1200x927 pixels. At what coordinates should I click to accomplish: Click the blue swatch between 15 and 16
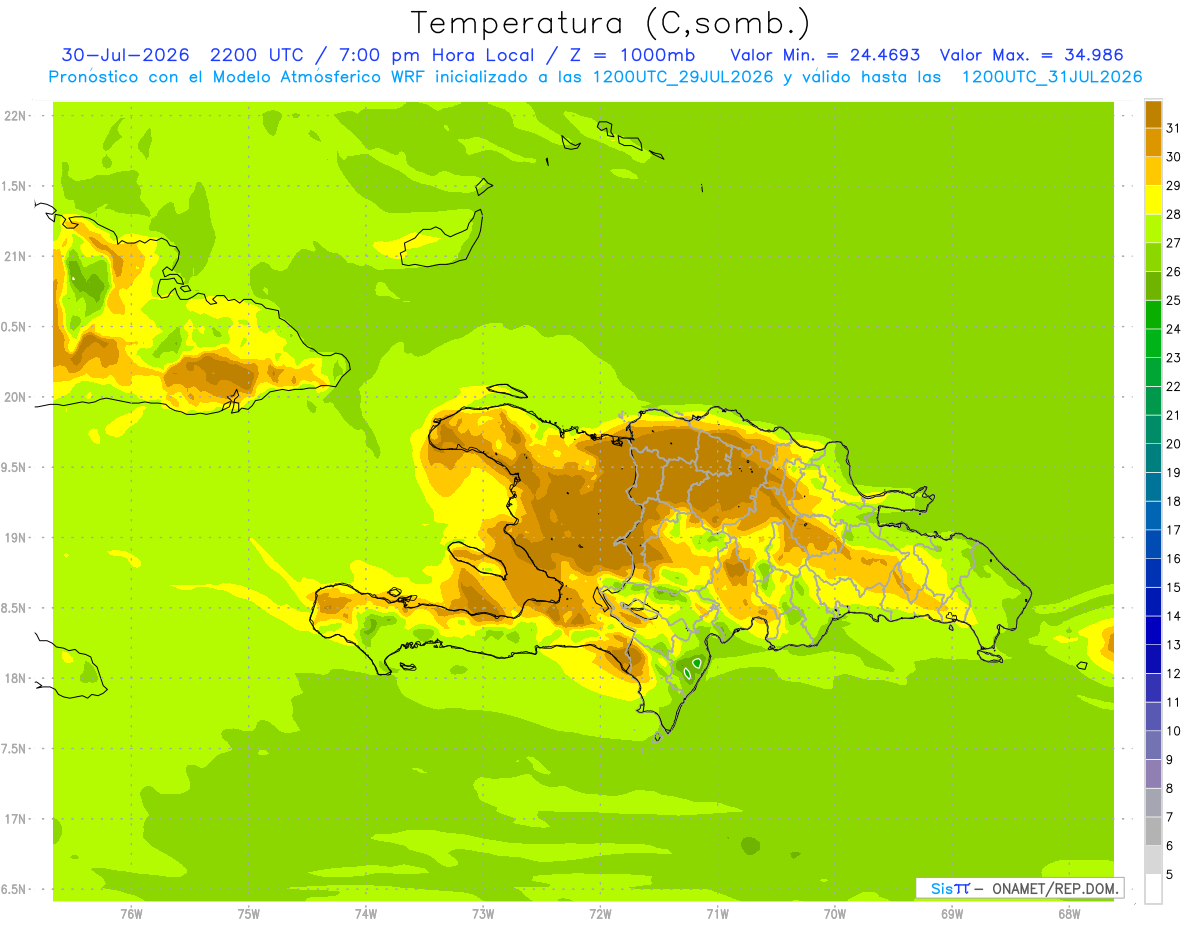(x=1153, y=573)
